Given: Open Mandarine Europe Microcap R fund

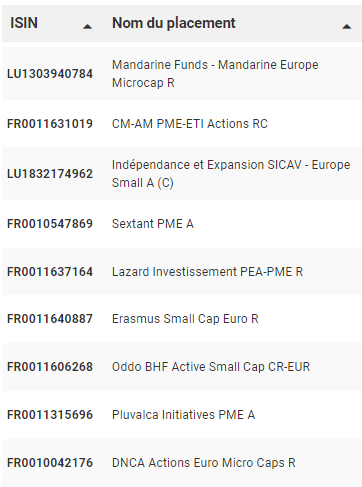Looking at the screenshot, I should point(215,74).
